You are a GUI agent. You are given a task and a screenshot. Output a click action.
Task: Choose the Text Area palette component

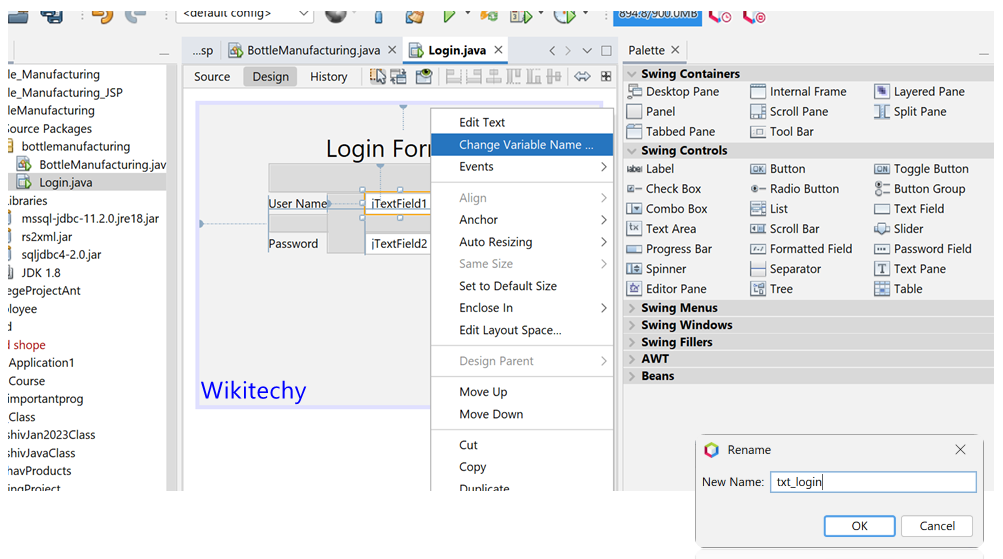point(670,229)
